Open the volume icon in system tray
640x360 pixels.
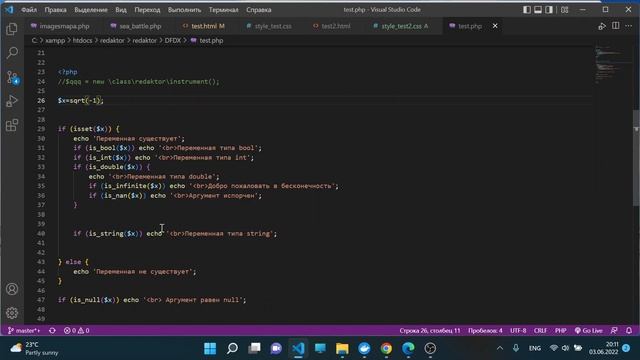[x=565, y=348]
